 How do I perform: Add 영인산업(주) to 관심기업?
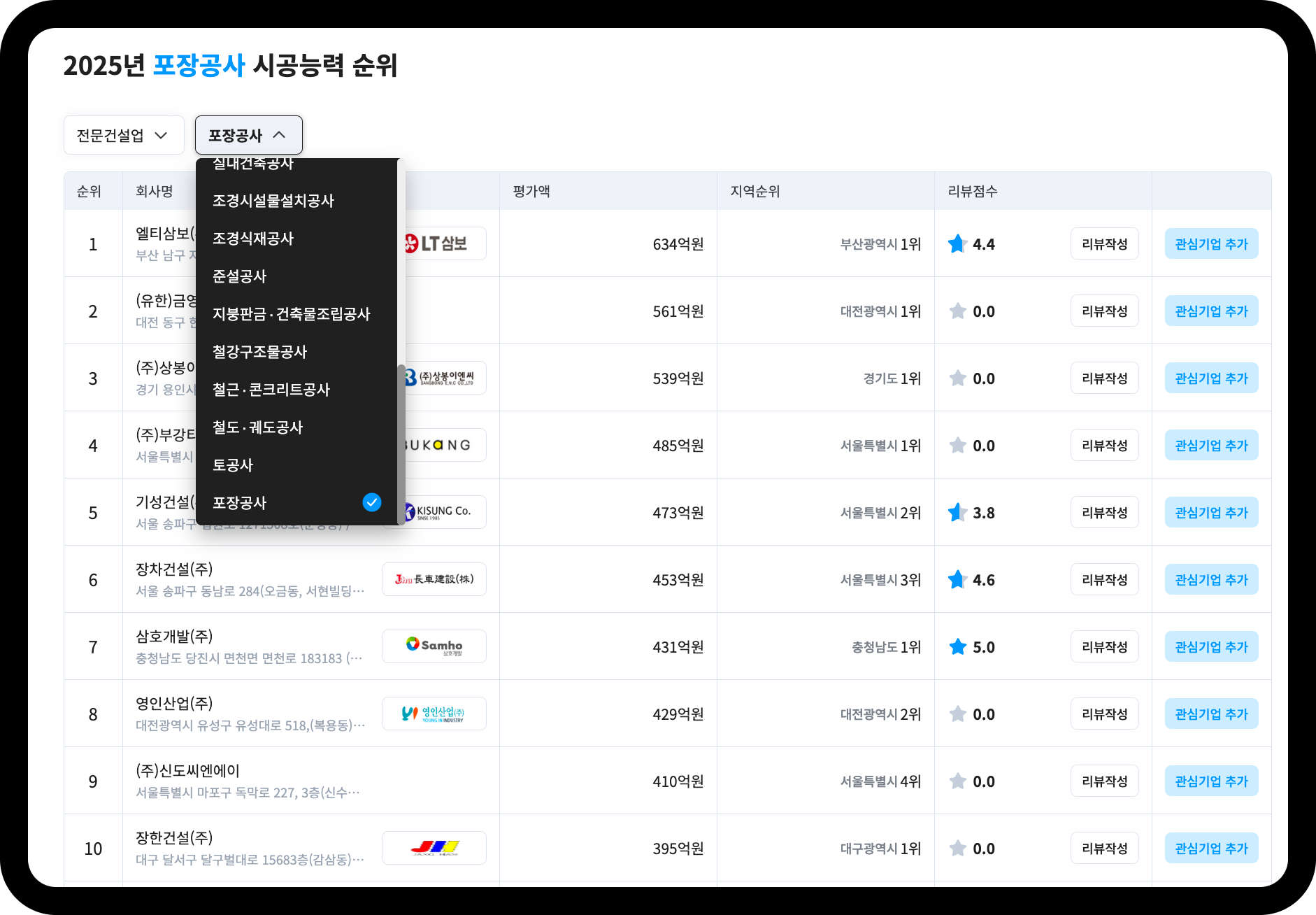coord(1211,714)
